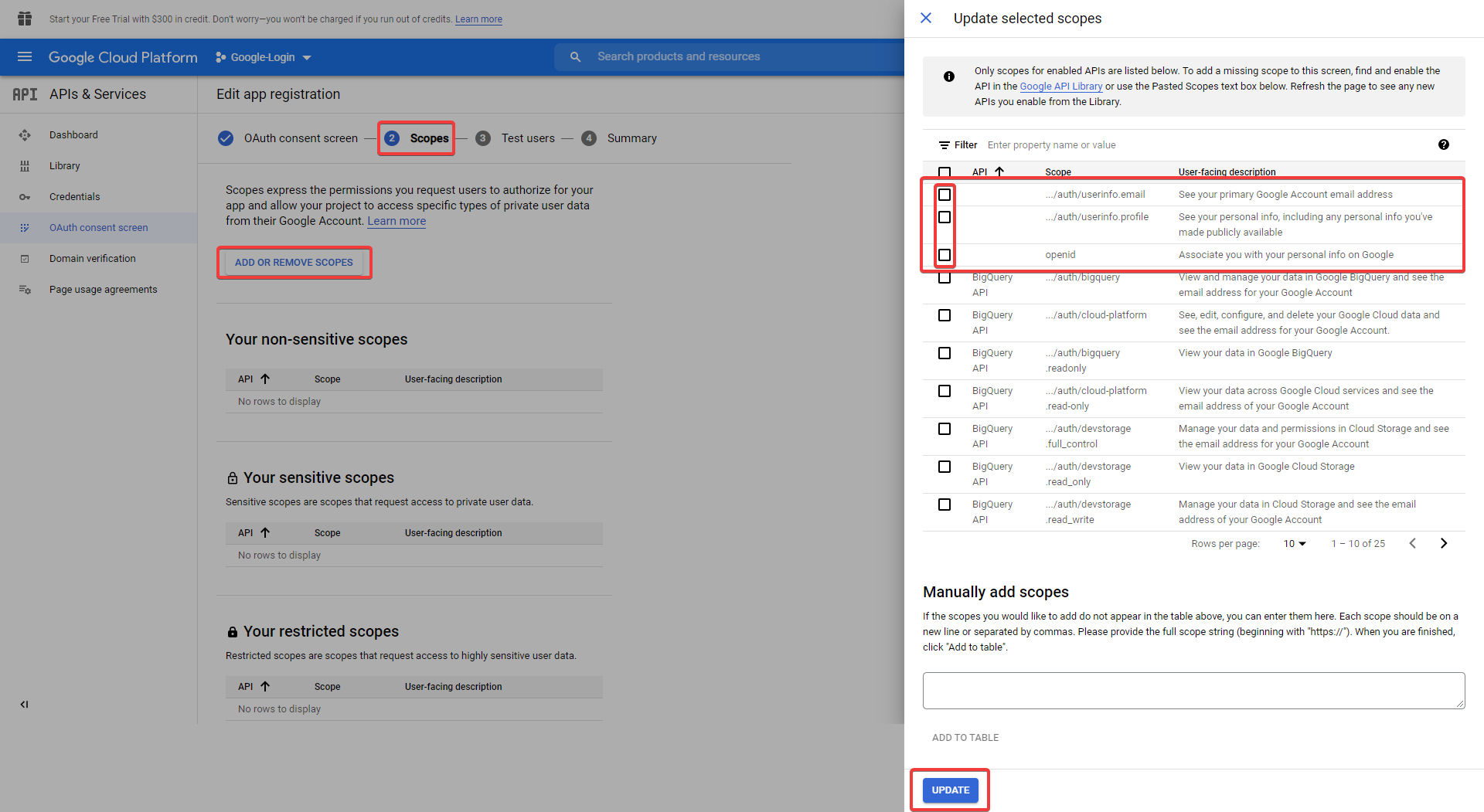Close the Update selected scopes panel

tap(926, 18)
